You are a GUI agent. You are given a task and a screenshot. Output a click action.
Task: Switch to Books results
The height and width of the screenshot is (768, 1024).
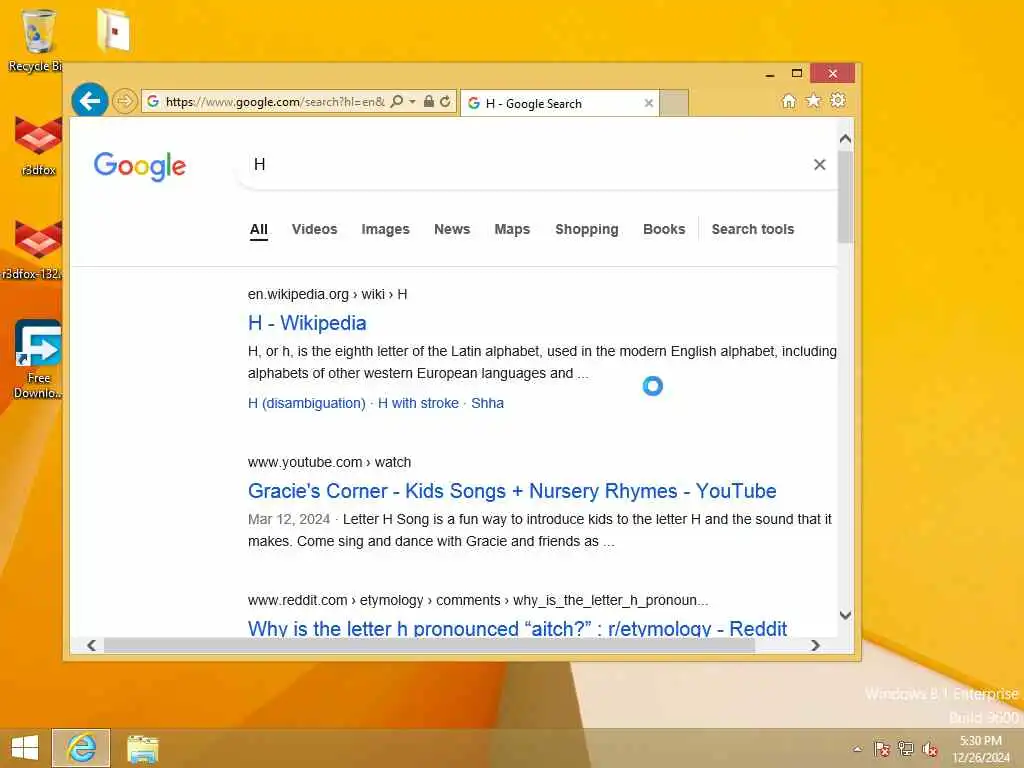tap(664, 229)
